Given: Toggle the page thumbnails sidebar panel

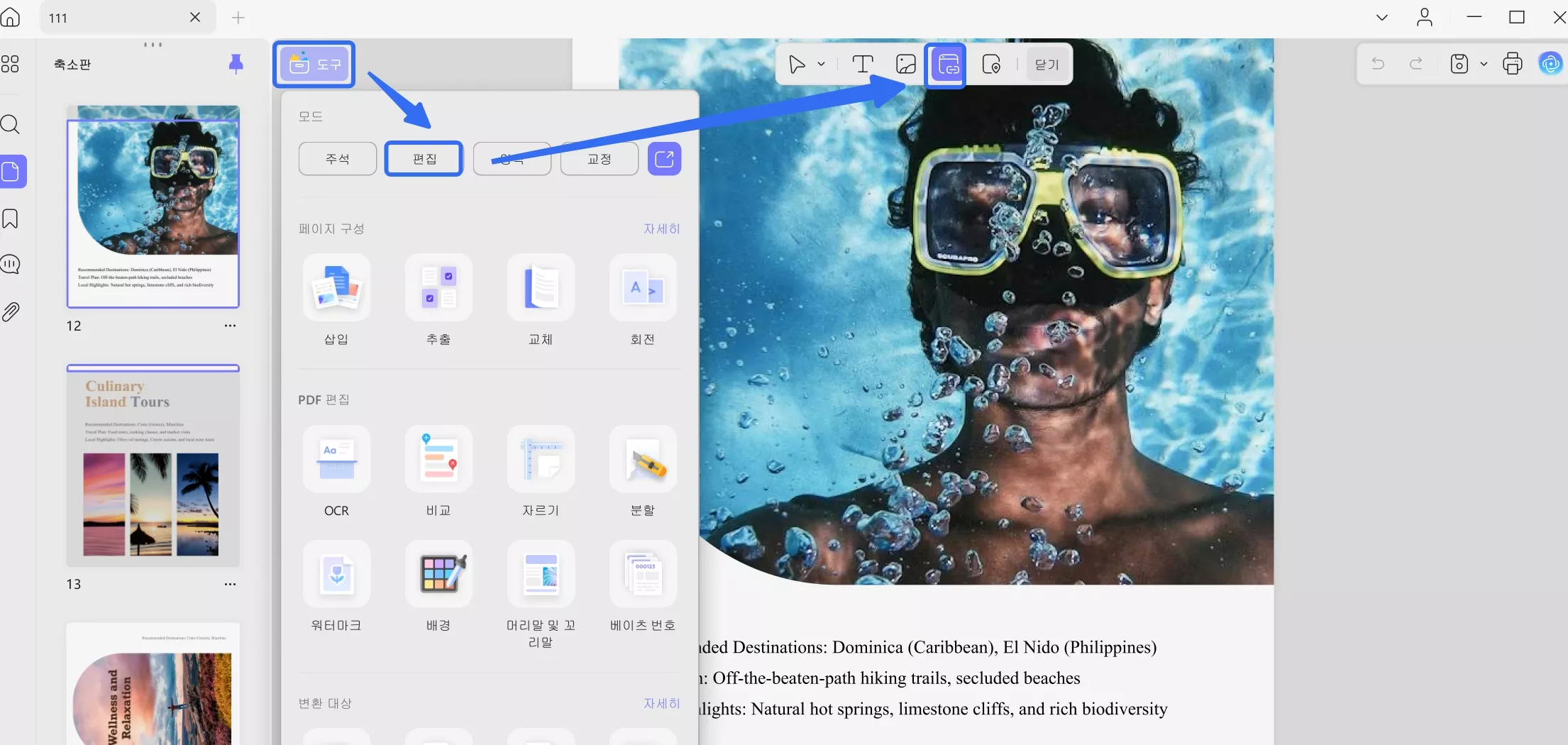Looking at the screenshot, I should (11, 172).
